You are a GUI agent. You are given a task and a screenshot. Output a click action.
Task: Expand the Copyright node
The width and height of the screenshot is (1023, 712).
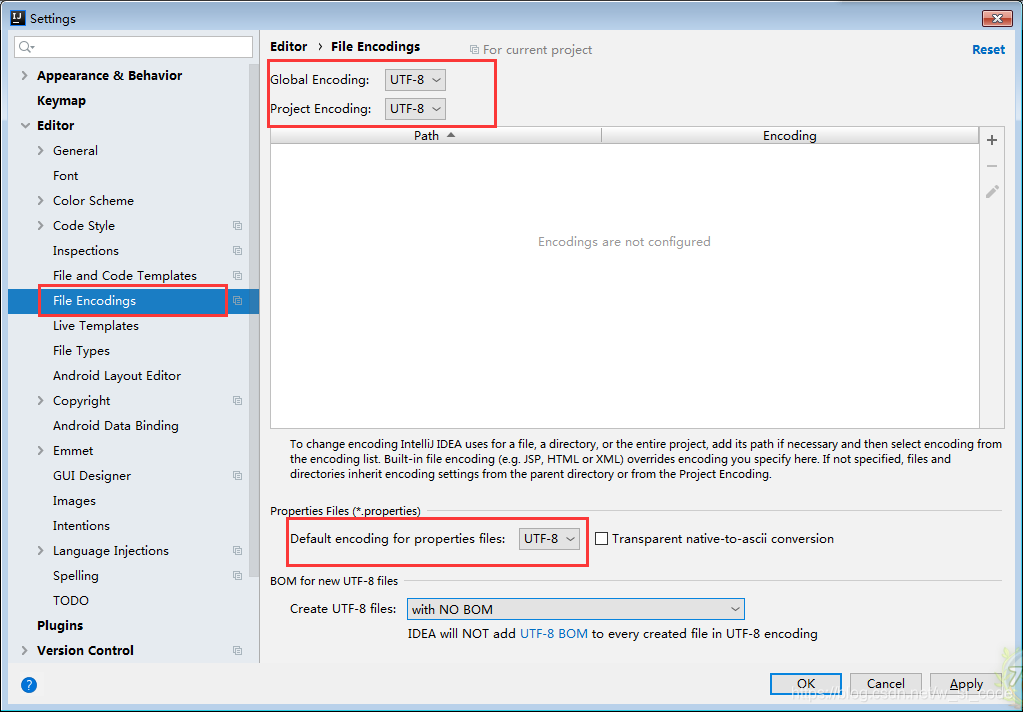[40, 401]
